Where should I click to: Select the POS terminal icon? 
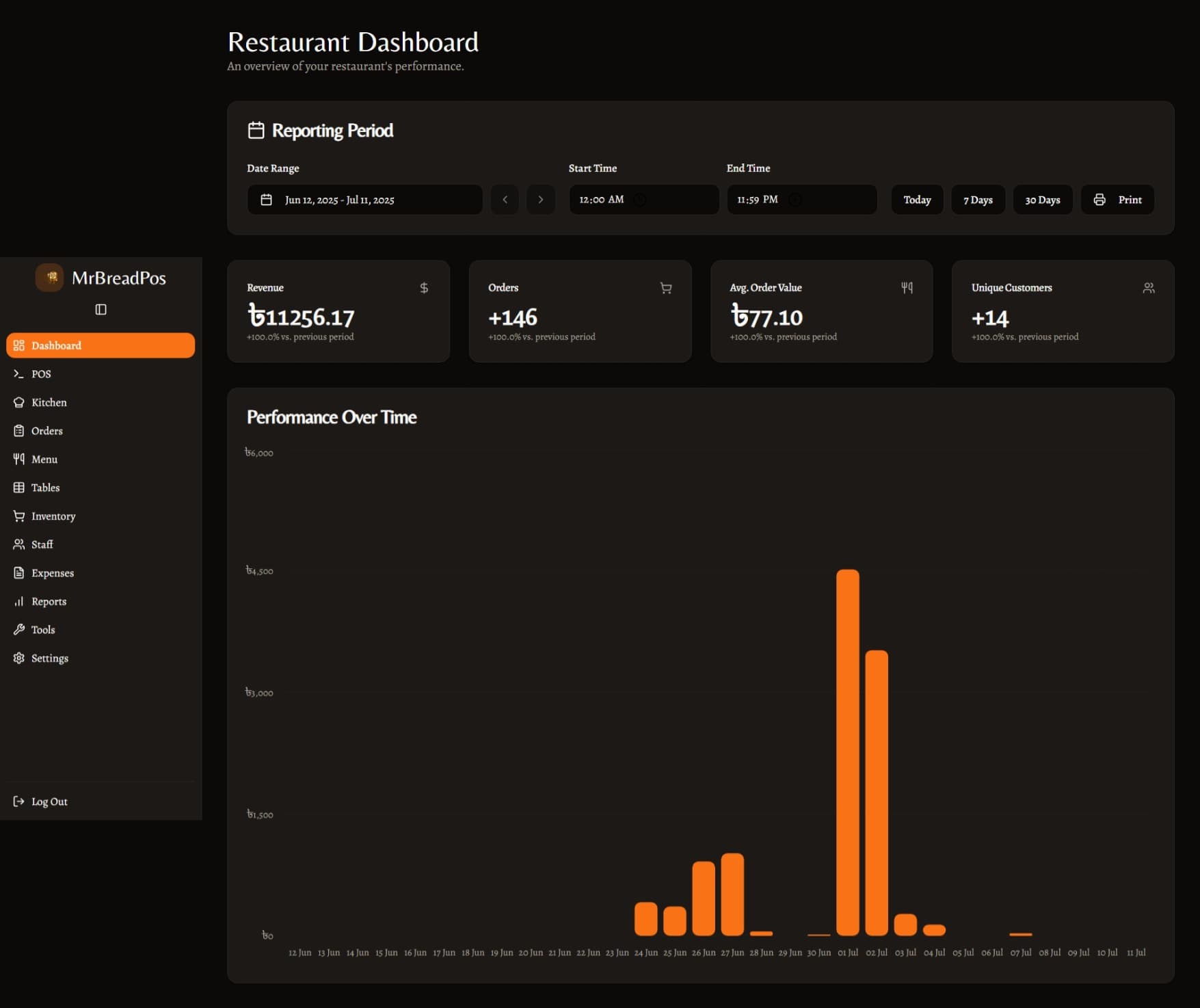[x=18, y=373]
